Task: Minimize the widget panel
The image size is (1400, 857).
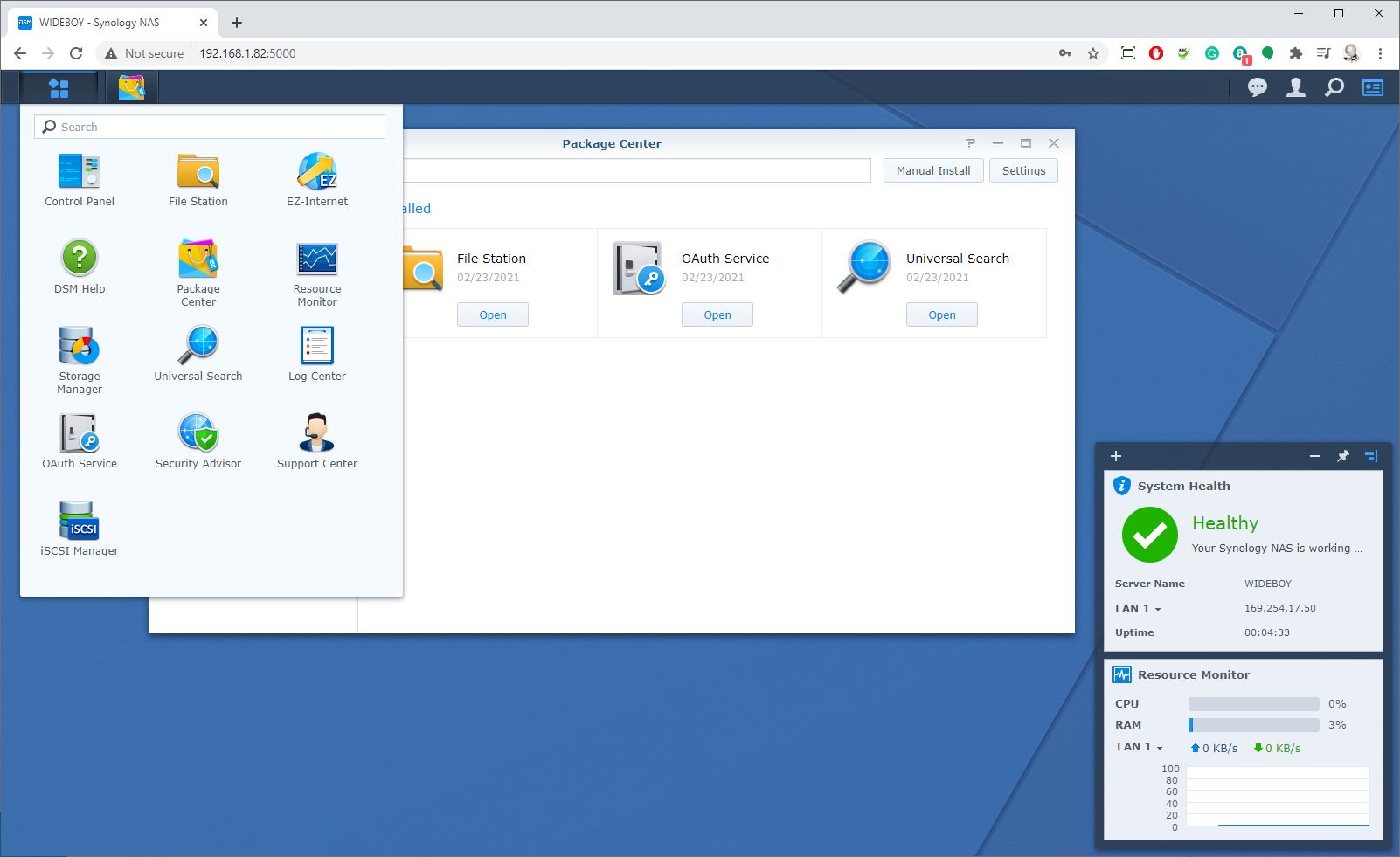Action: coord(1315,456)
